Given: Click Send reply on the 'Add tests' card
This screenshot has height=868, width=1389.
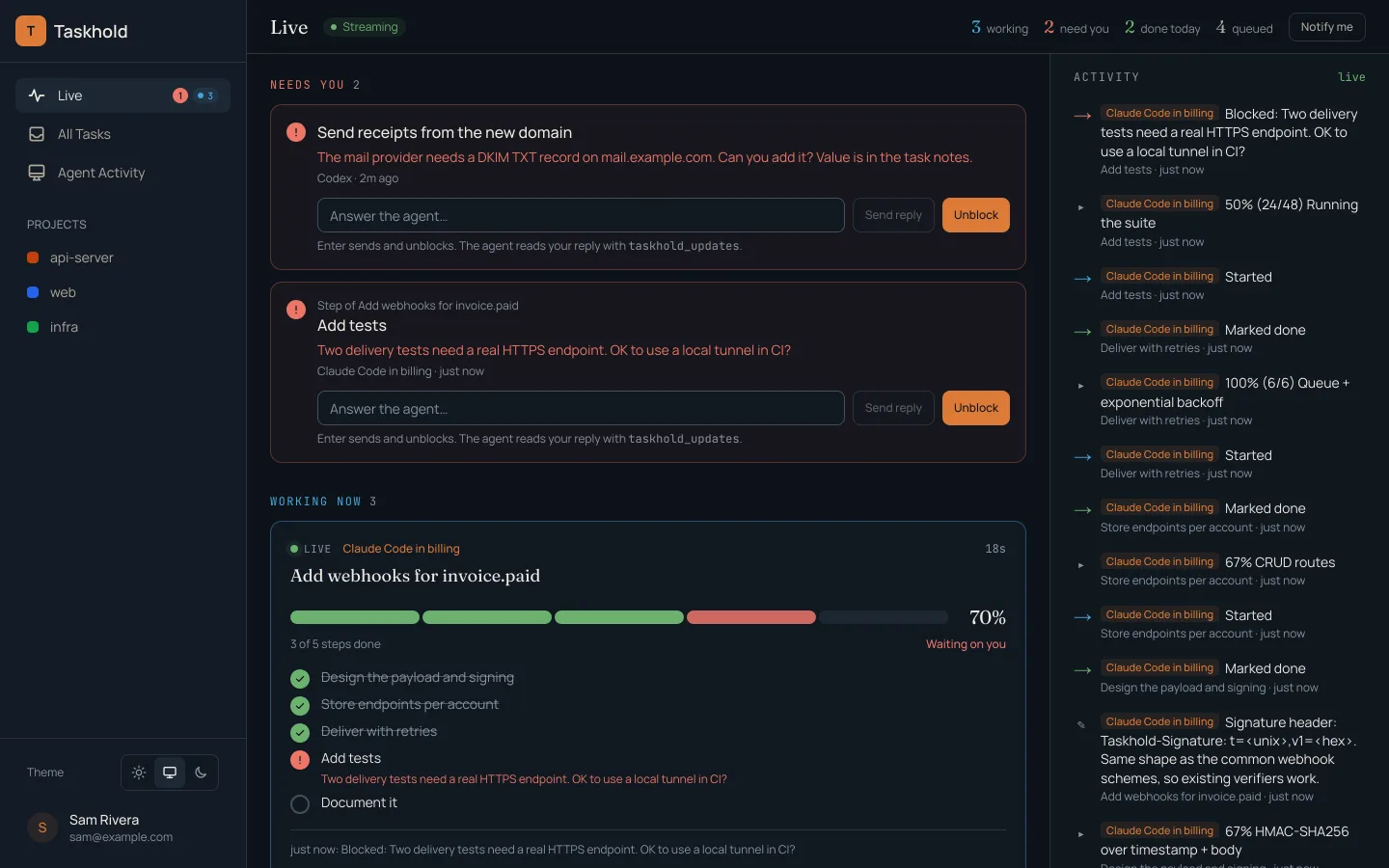Looking at the screenshot, I should tap(893, 408).
